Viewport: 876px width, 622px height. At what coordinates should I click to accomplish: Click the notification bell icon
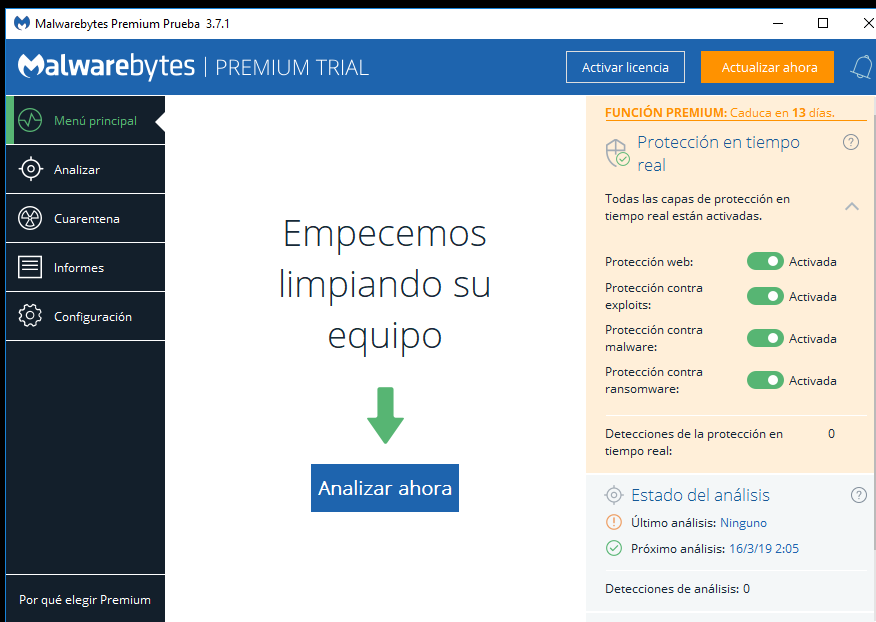(x=860, y=67)
